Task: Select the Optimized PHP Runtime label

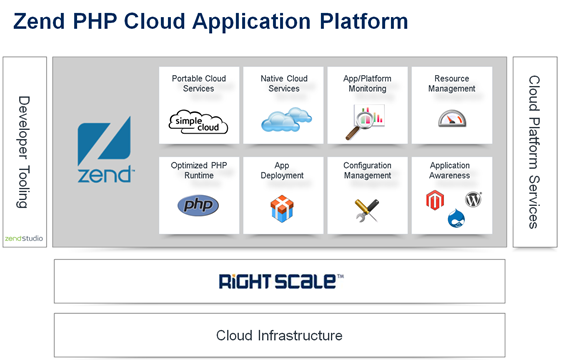Action: click(x=199, y=170)
